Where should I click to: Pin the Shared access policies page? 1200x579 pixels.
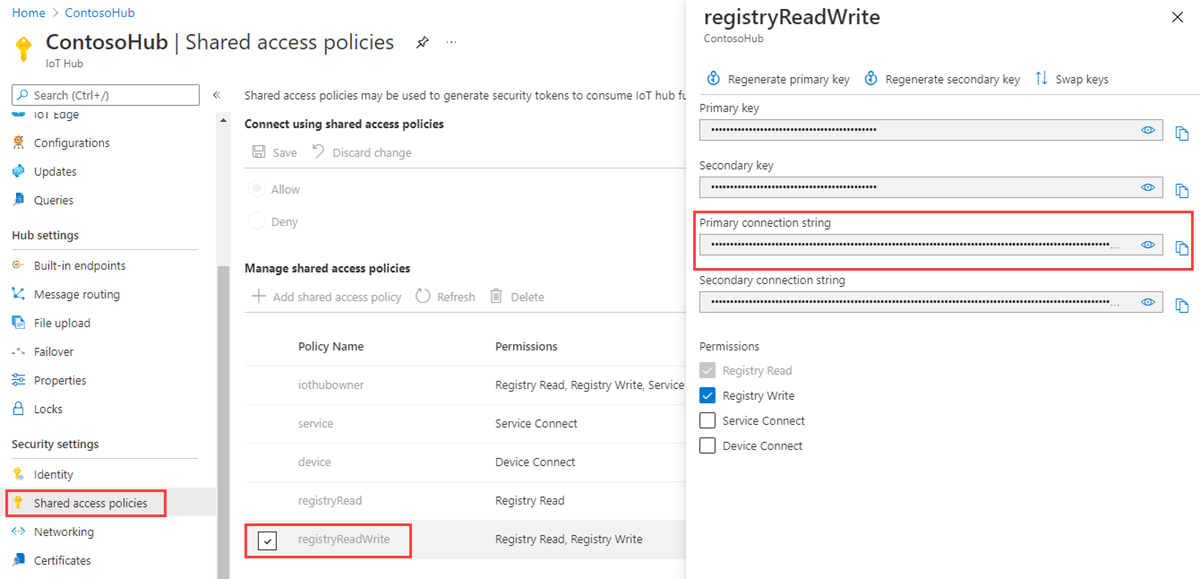tap(421, 42)
